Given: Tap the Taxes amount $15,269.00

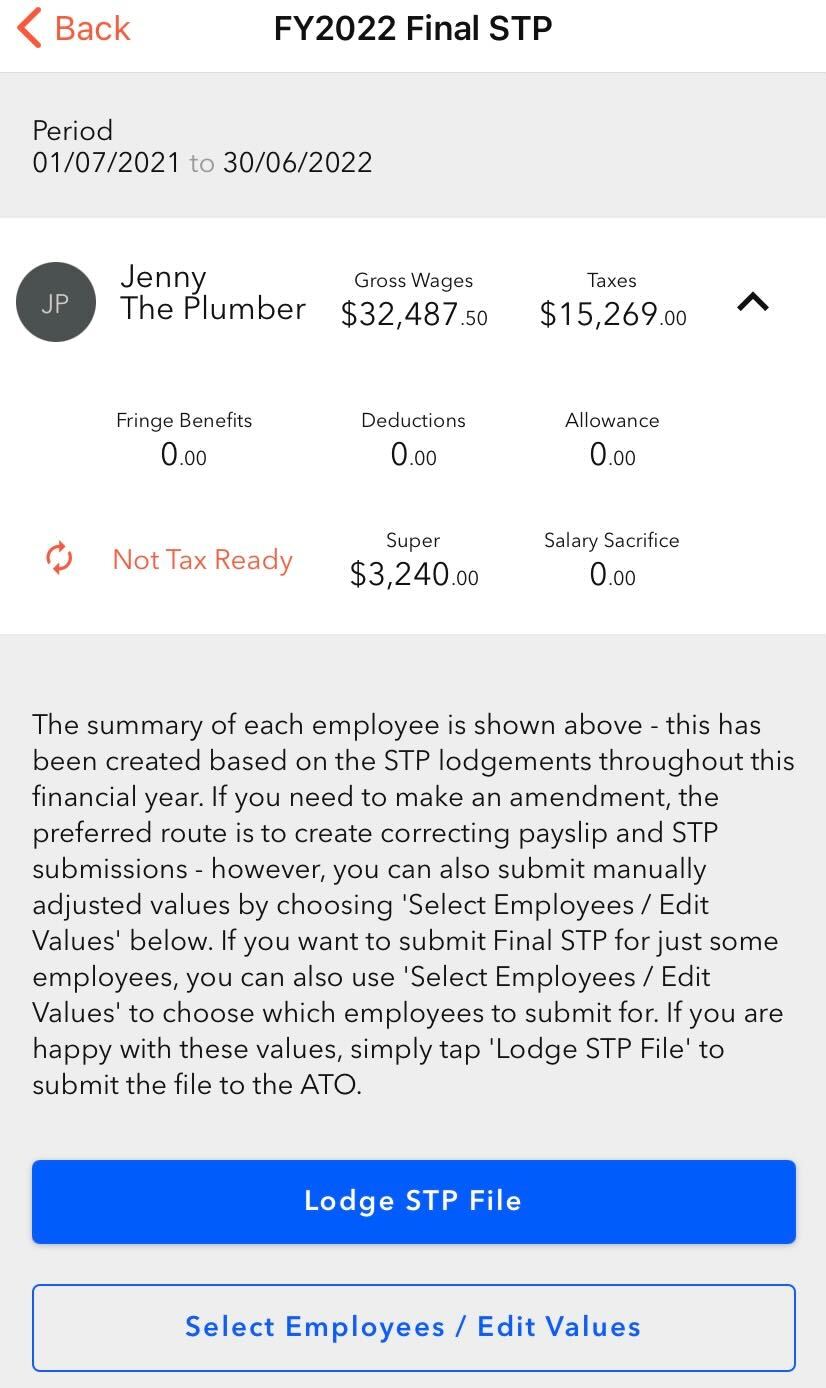Looking at the screenshot, I should pyautogui.click(x=612, y=314).
